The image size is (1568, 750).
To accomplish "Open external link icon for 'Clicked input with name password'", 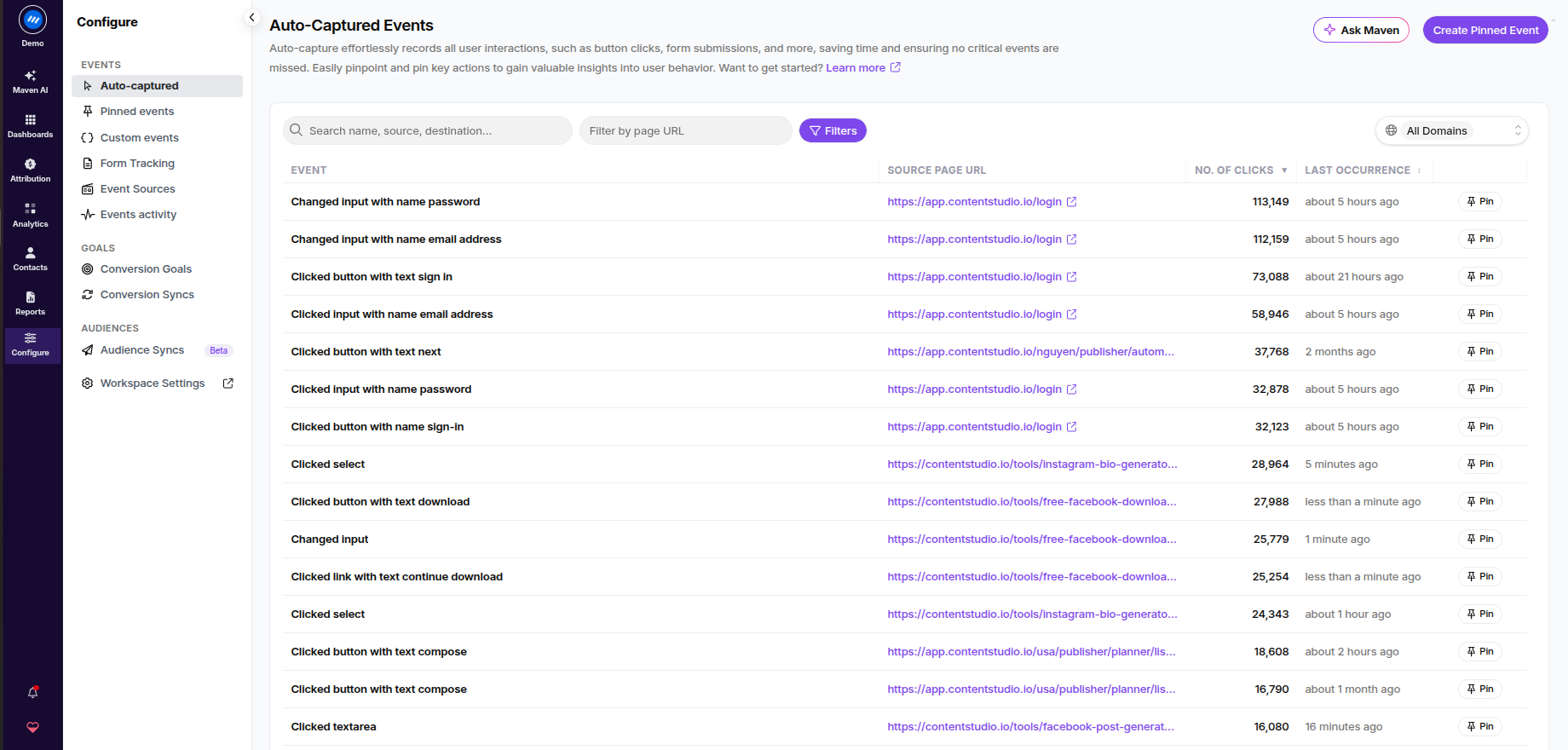I will 1072,389.
